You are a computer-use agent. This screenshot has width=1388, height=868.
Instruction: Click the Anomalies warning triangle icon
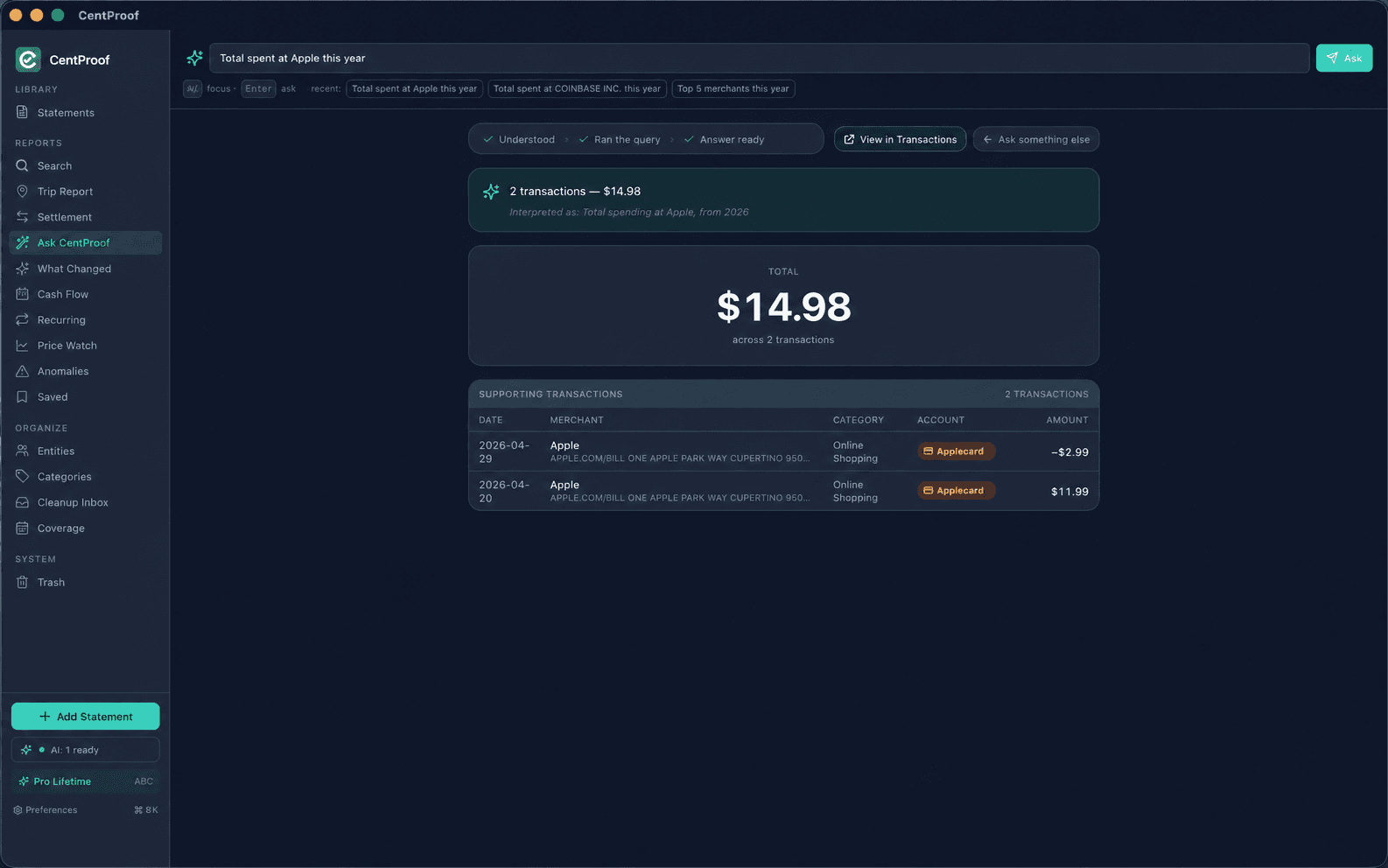coord(23,371)
